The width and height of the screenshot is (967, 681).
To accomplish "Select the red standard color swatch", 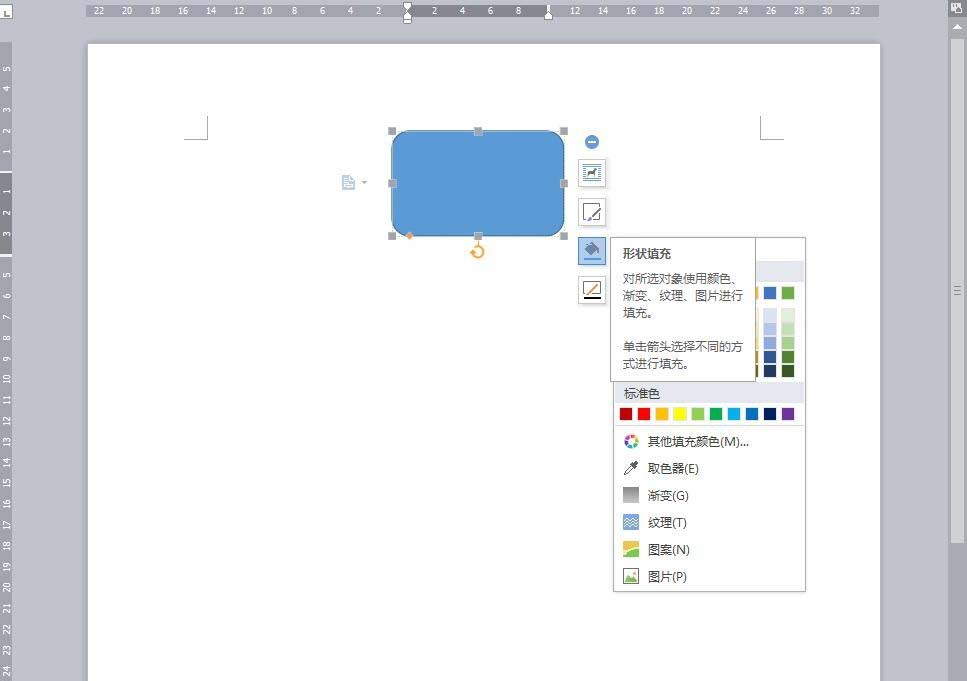I will point(643,413).
